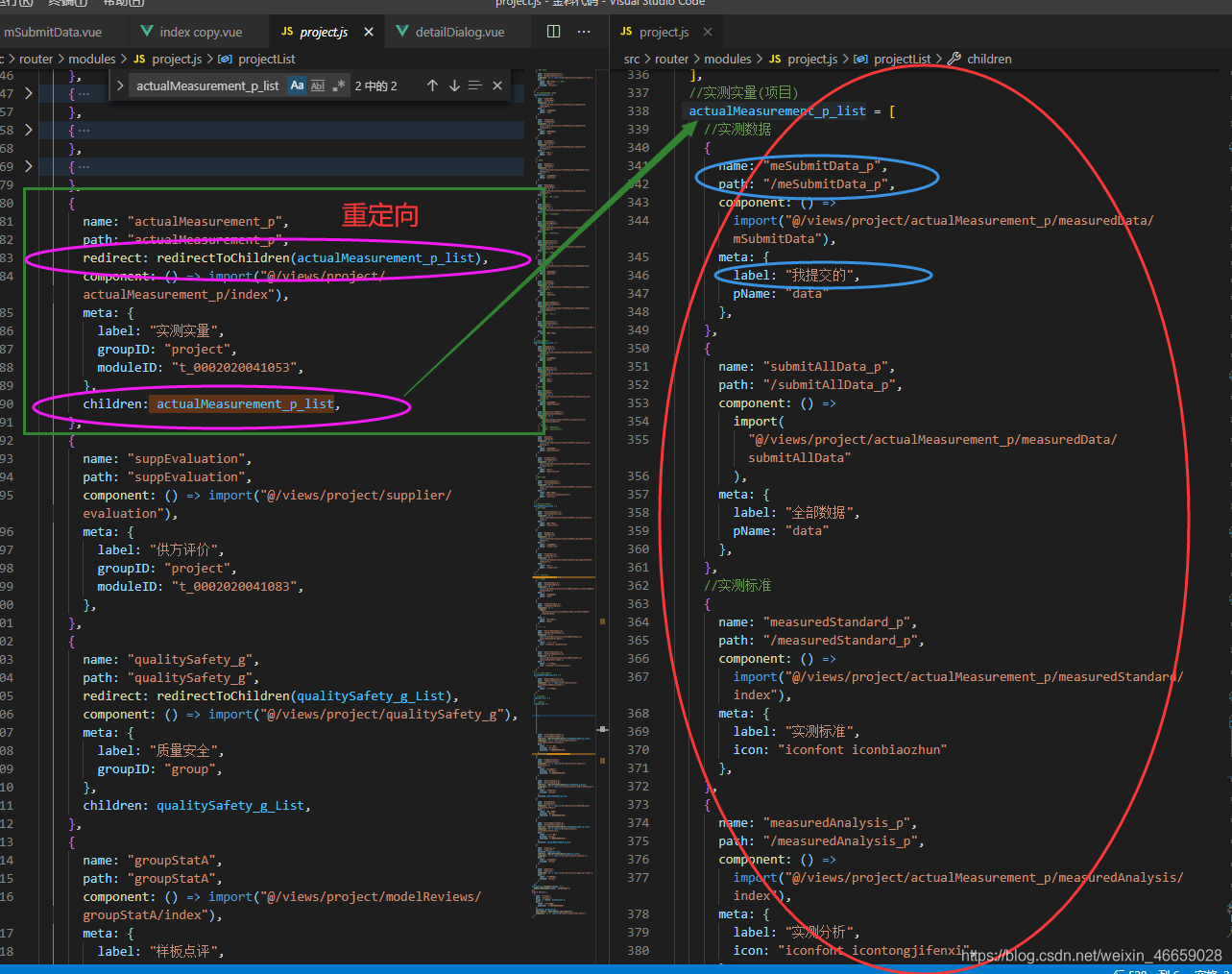Click comment //实测标准 on line 362
Viewport: 1232px width, 974px height.
point(737,585)
